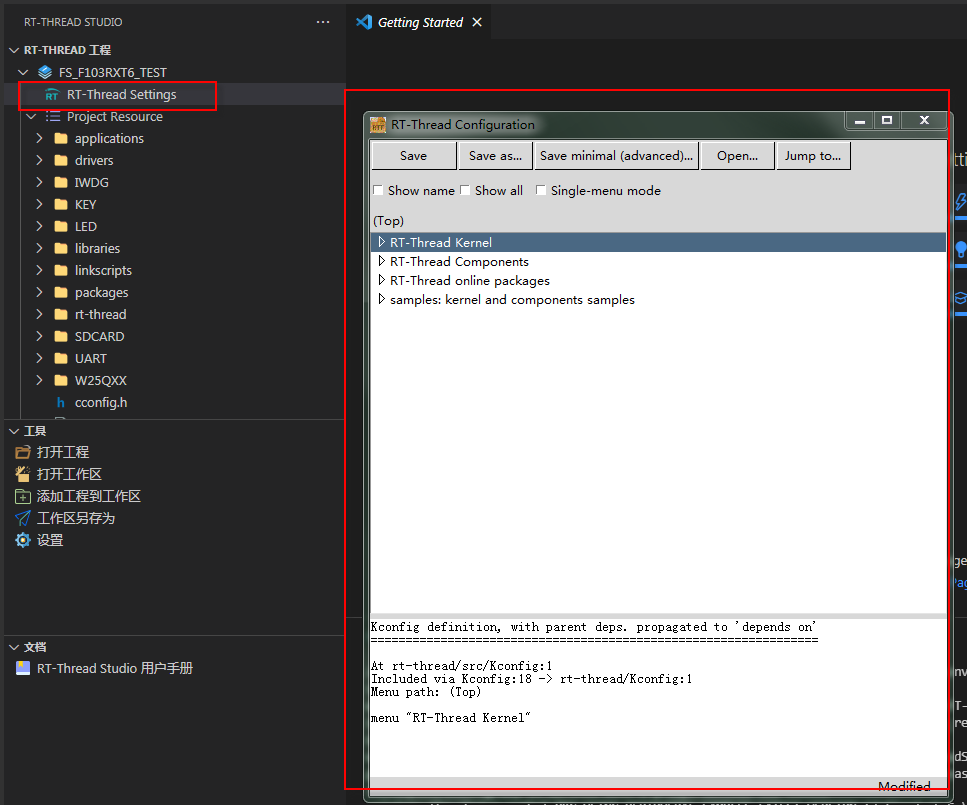Collapse the Project Resource node

pos(31,117)
